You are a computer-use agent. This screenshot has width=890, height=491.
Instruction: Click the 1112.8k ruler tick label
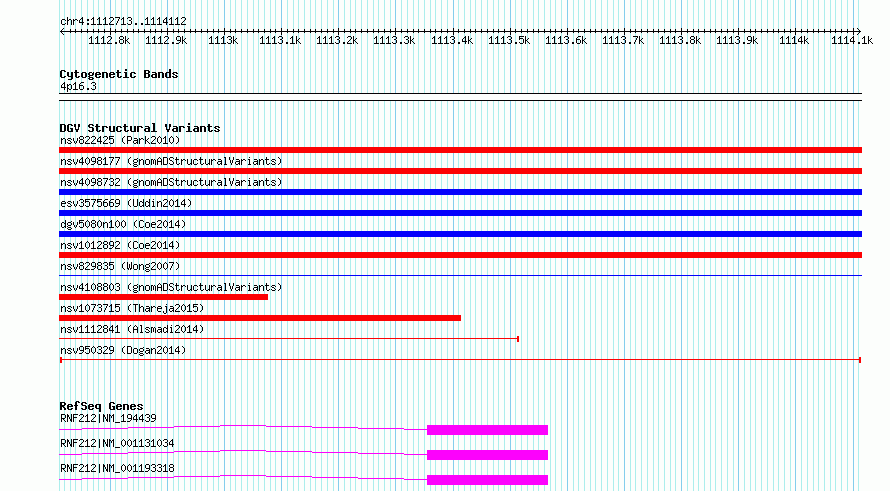pos(109,40)
